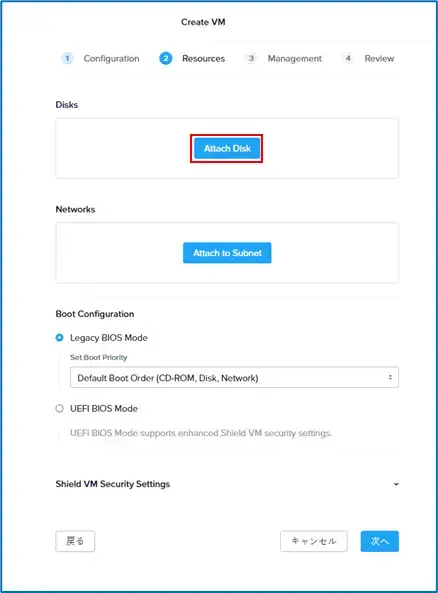Screen dimensions: 438x593
Task: Select the Legacy BIOS Mode radio button
Action: 59,337
